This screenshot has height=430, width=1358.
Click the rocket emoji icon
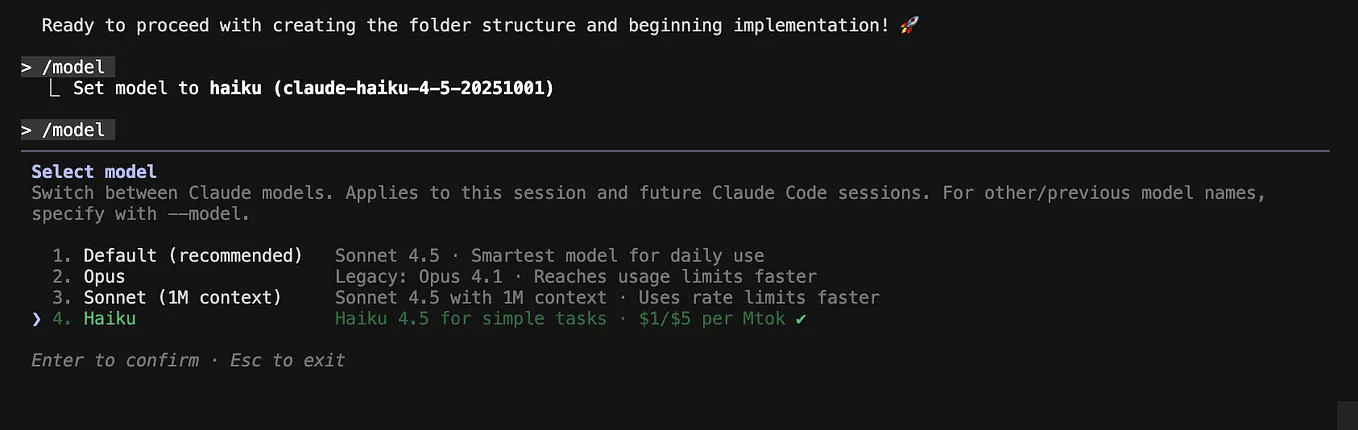(909, 25)
